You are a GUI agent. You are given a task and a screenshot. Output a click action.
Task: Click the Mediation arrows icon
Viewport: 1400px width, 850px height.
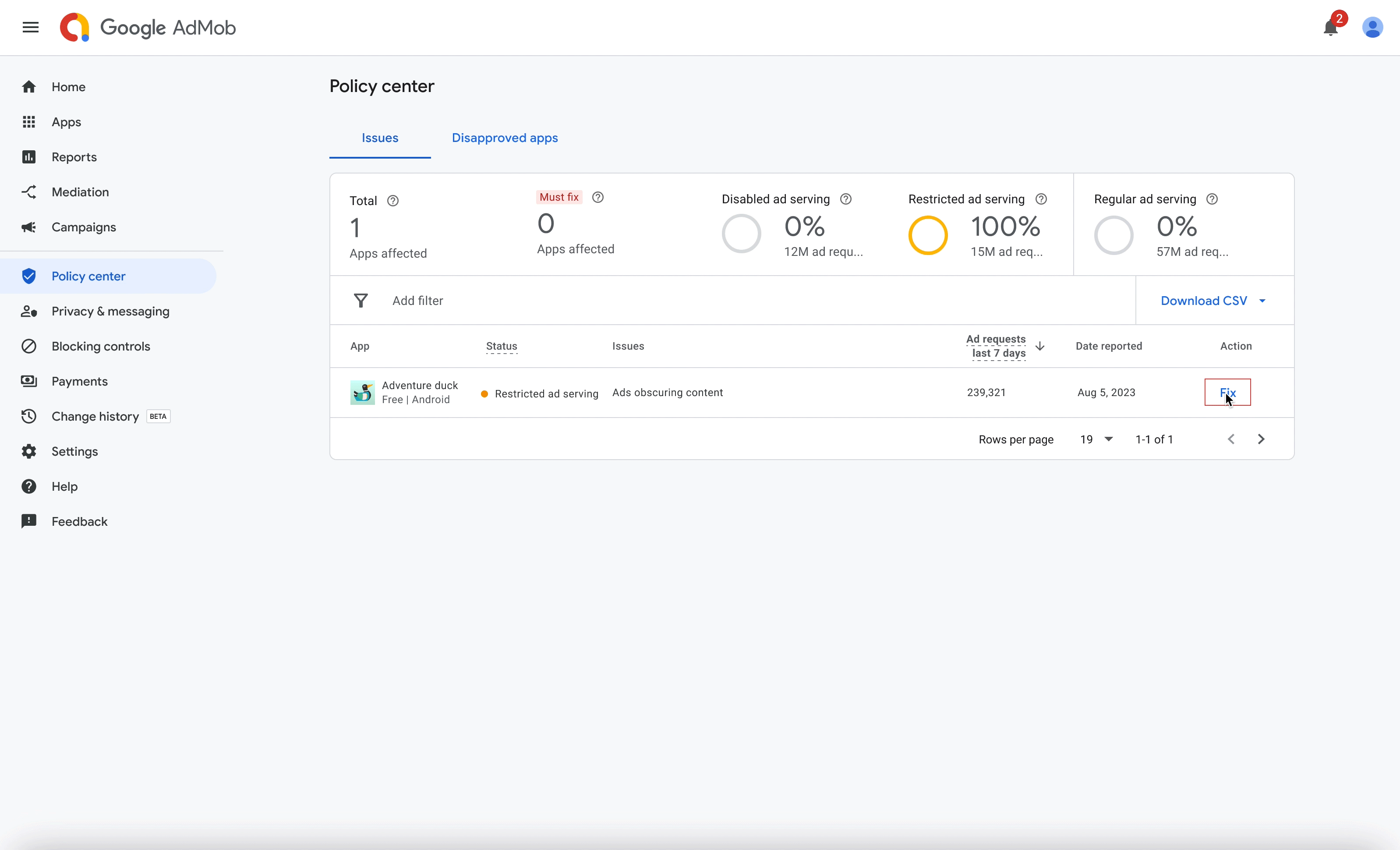coord(29,192)
